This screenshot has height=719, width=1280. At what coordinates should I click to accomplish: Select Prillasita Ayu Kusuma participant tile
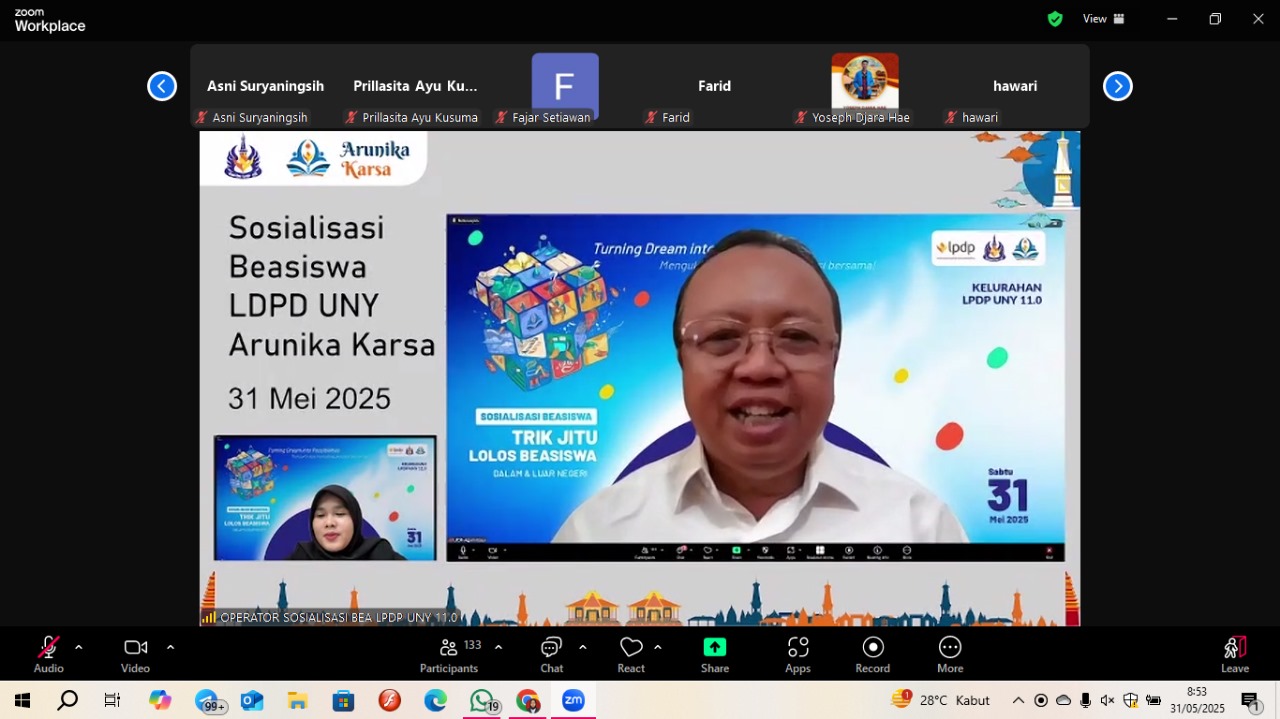click(x=415, y=87)
